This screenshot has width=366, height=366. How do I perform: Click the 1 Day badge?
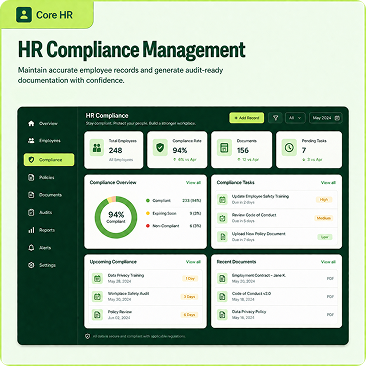pyautogui.click(x=190, y=279)
